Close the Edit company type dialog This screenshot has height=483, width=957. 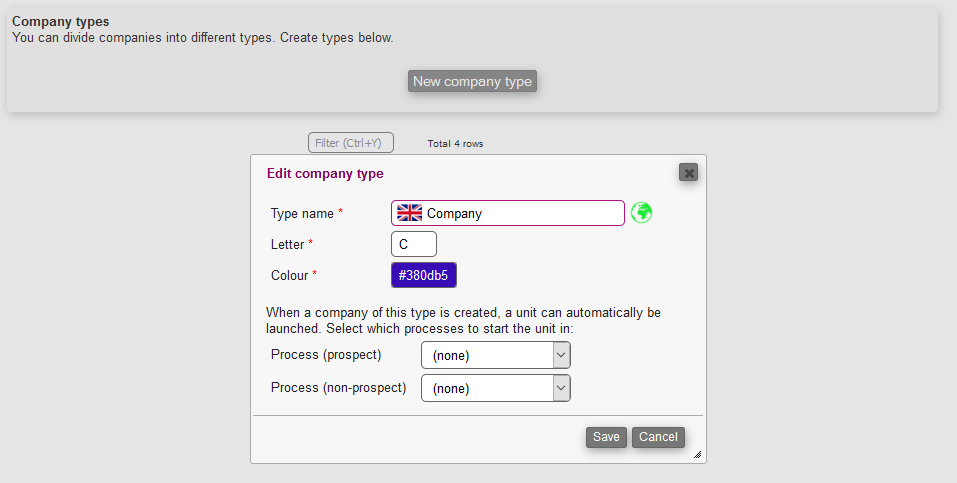(688, 172)
